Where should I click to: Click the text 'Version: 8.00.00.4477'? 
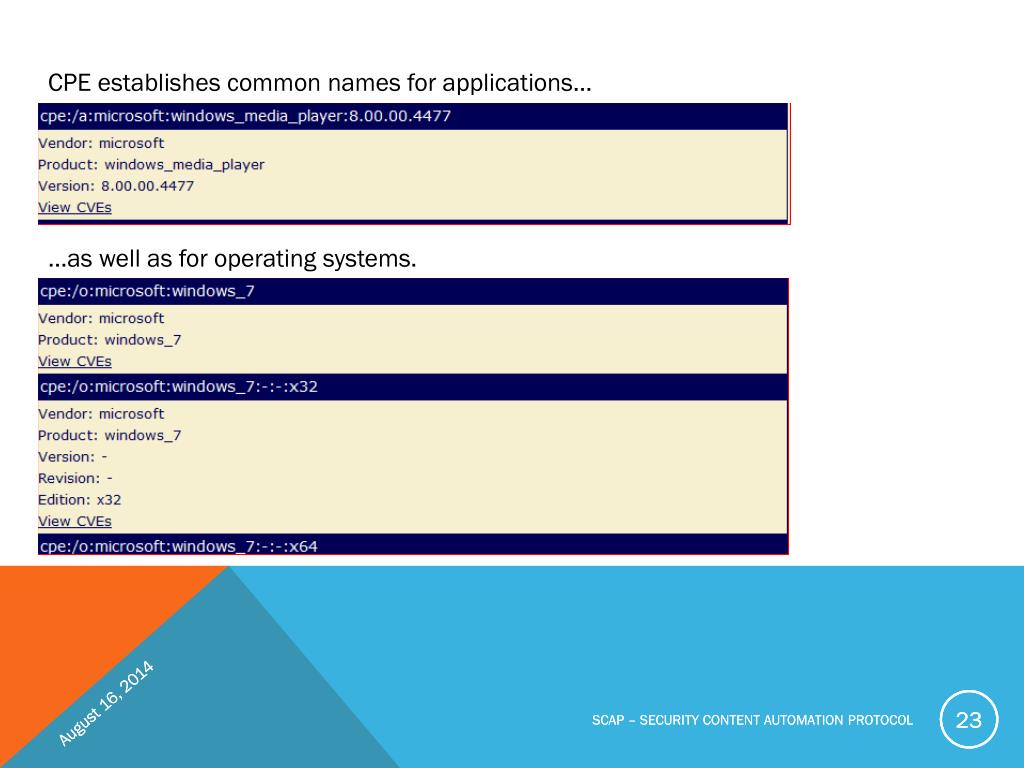pos(116,186)
